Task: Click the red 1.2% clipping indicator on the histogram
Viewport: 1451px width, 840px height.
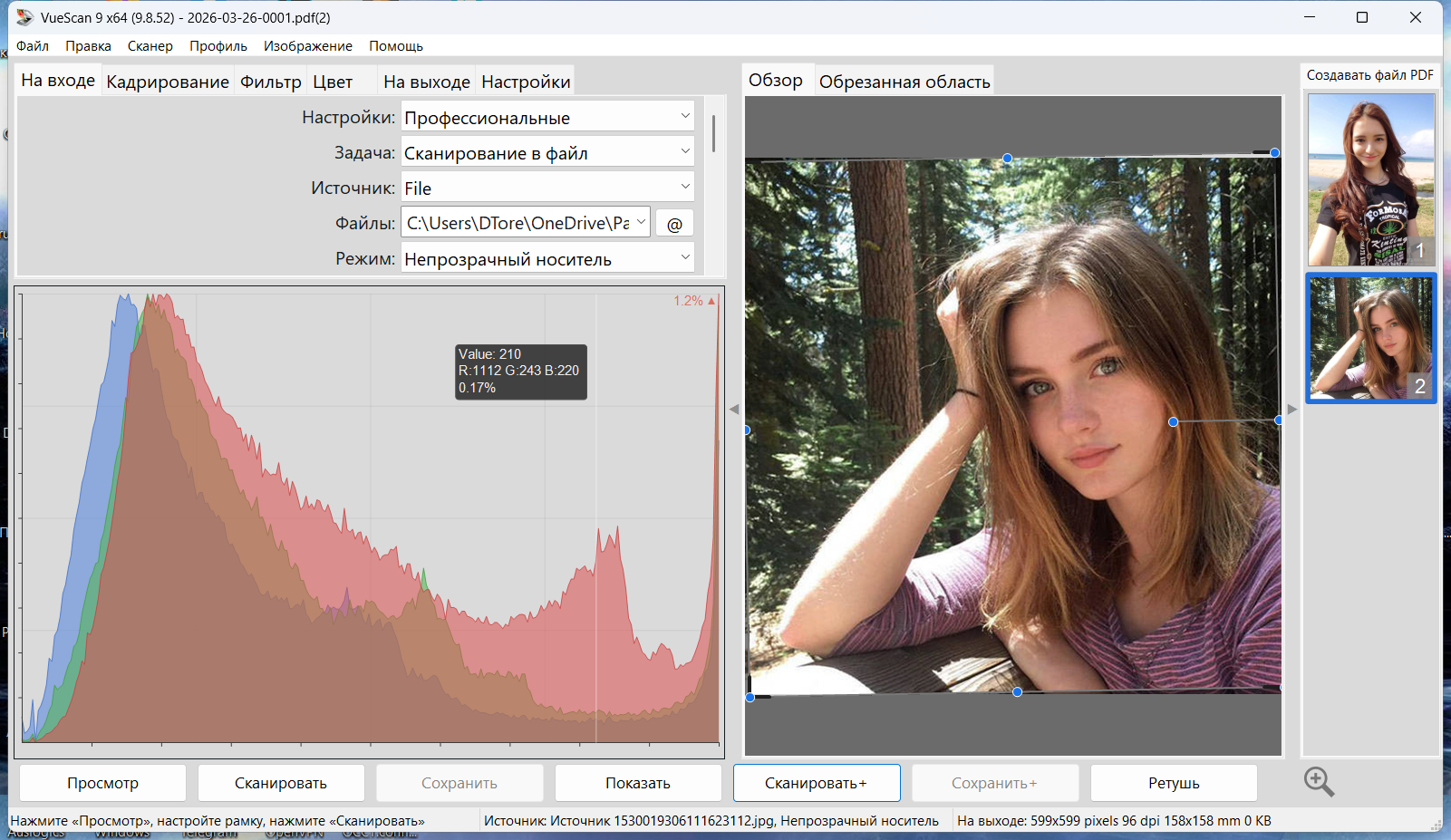Action: coord(694,301)
